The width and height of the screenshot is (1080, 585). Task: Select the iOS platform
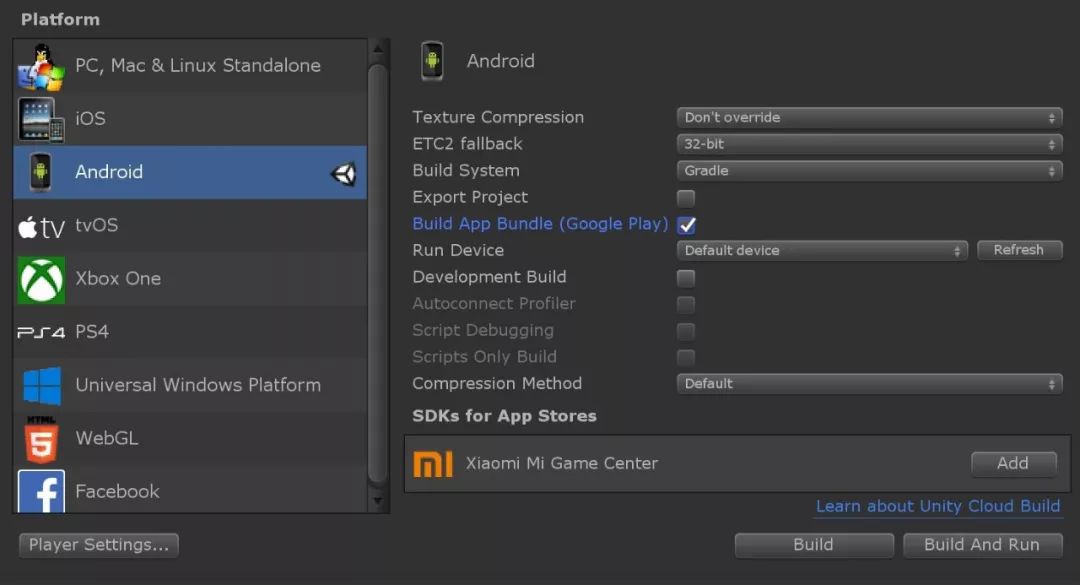190,119
